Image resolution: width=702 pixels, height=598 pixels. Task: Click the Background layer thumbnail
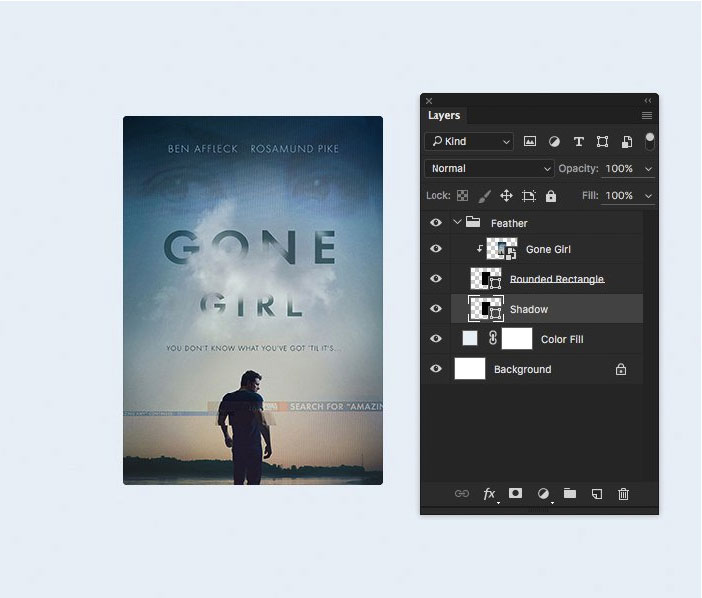pyautogui.click(x=470, y=369)
